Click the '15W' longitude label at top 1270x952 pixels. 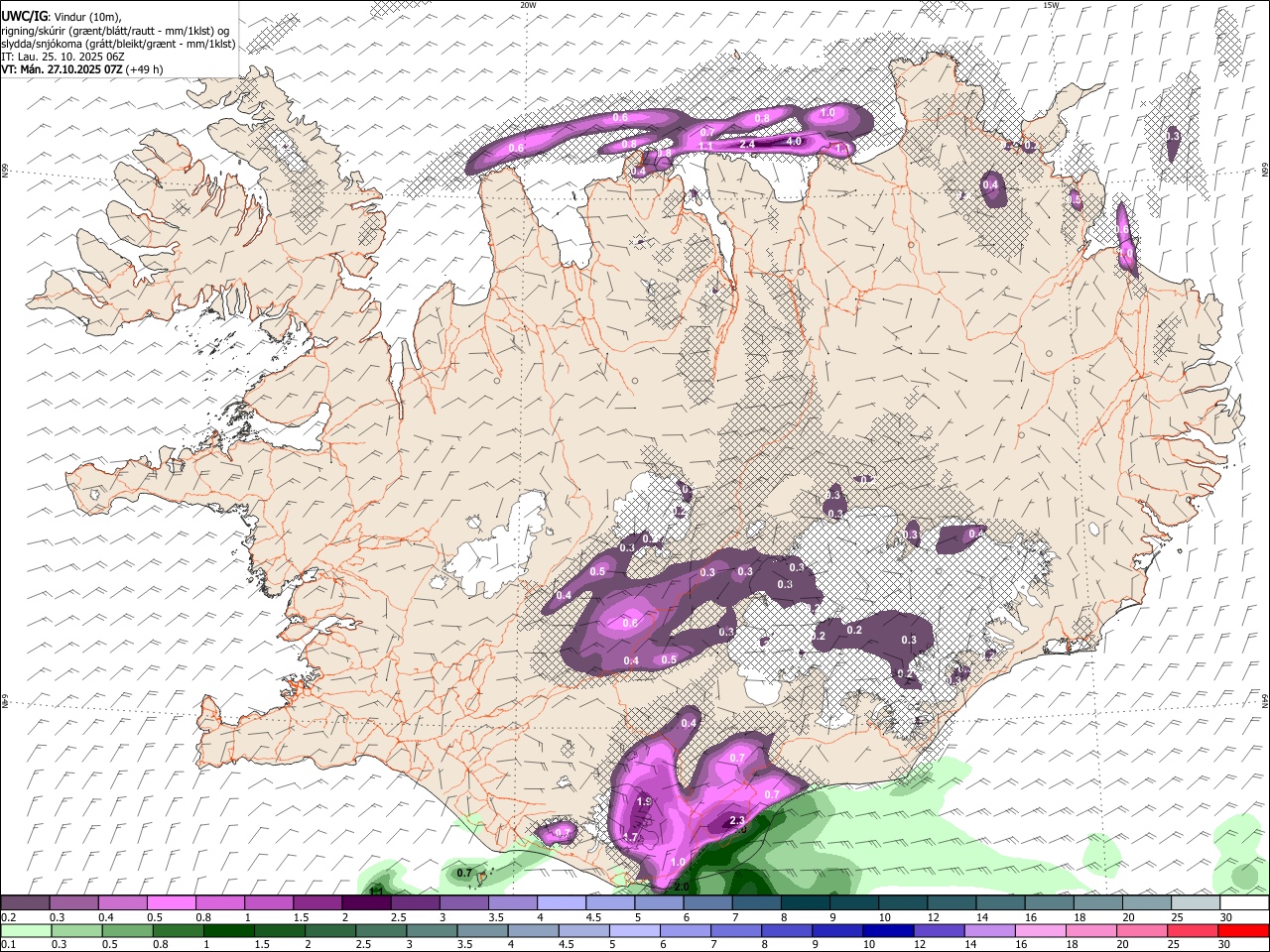point(1051,5)
